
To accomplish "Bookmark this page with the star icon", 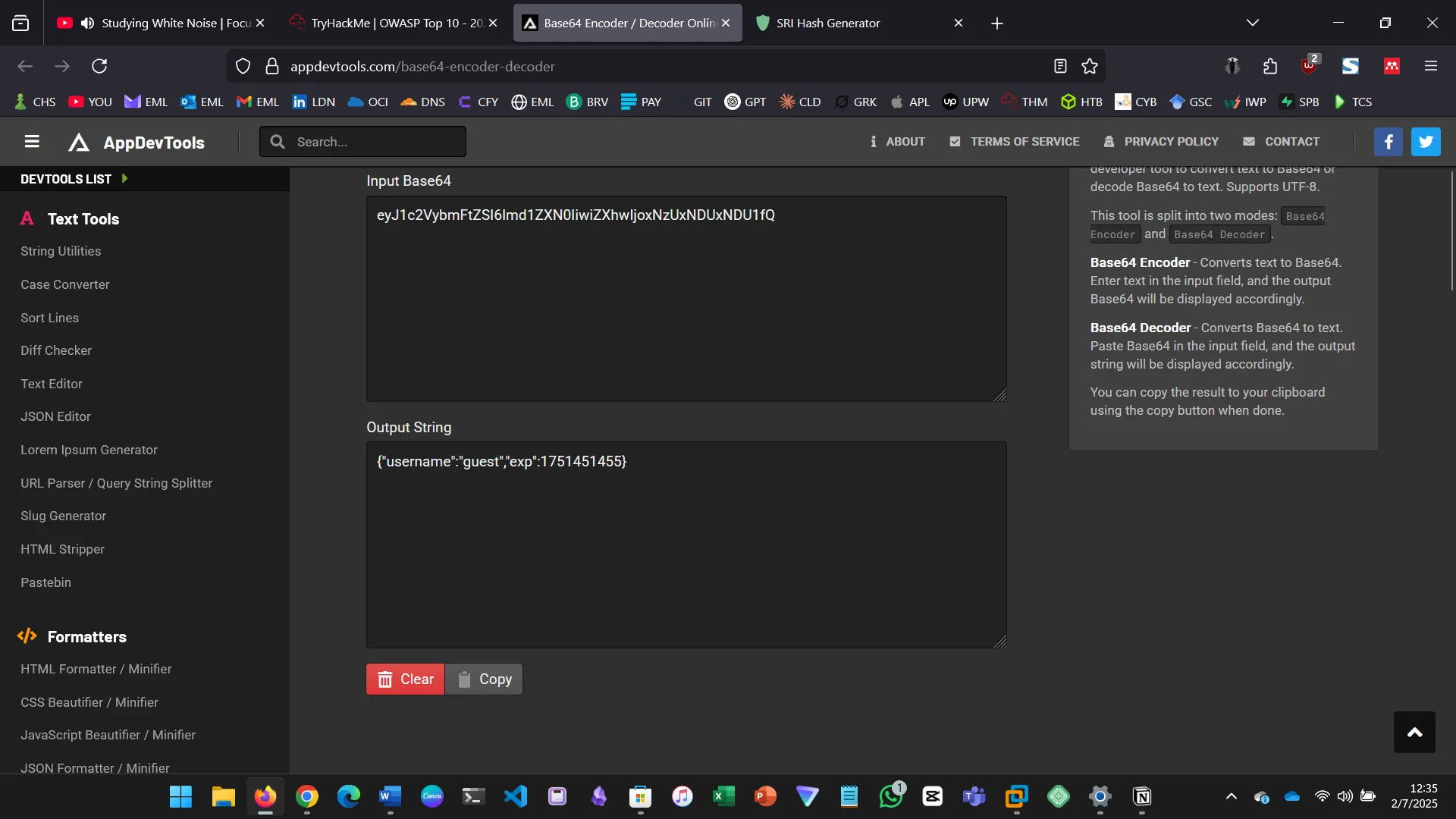I will pyautogui.click(x=1090, y=66).
